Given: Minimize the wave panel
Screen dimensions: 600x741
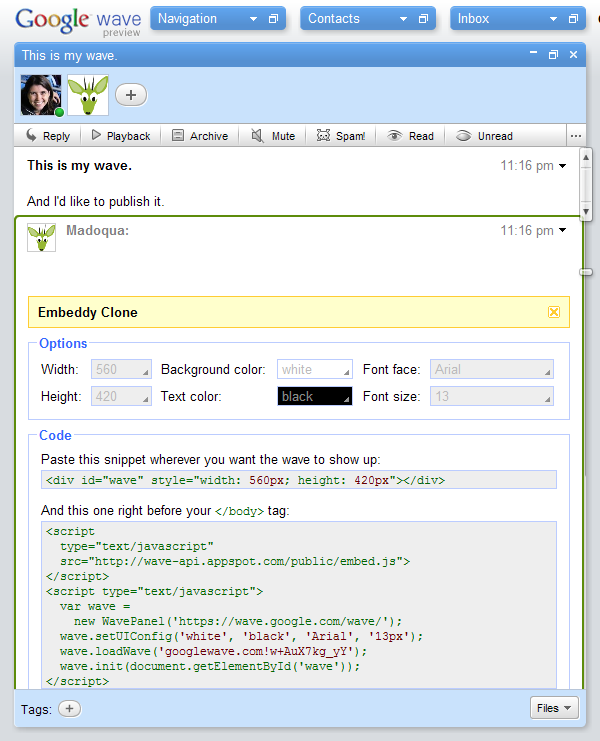Looking at the screenshot, I should pos(533,54).
